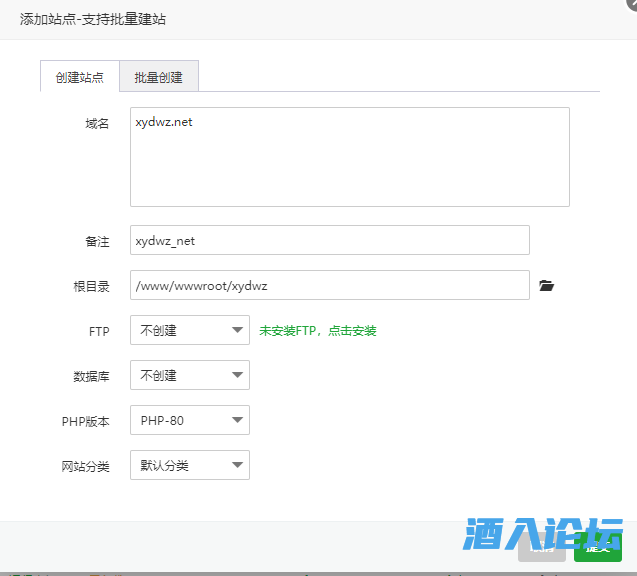Expand the FTP dropdown
This screenshot has height=576, width=637.
tap(190, 330)
